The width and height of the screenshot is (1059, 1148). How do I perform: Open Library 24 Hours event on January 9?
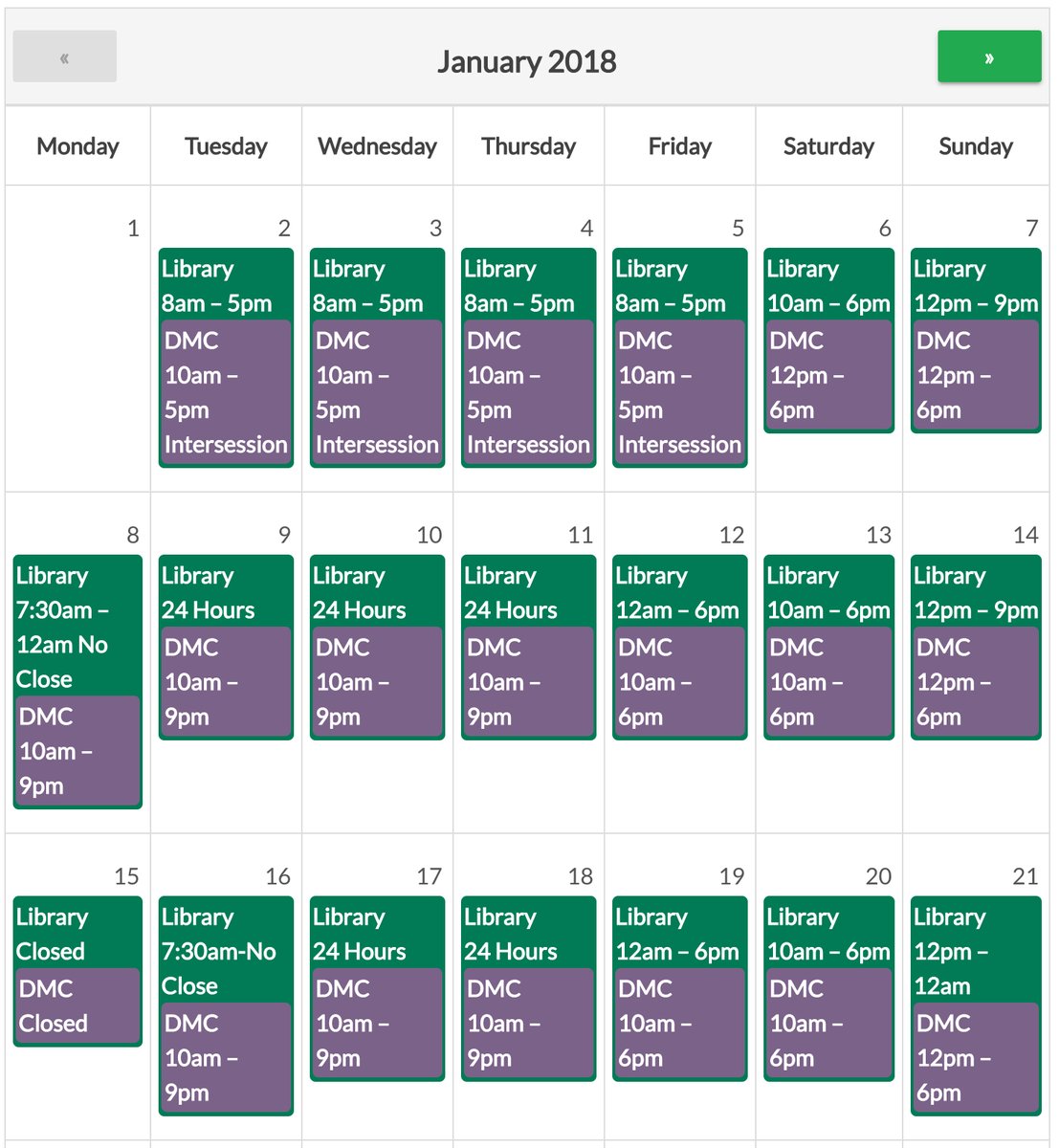(226, 592)
